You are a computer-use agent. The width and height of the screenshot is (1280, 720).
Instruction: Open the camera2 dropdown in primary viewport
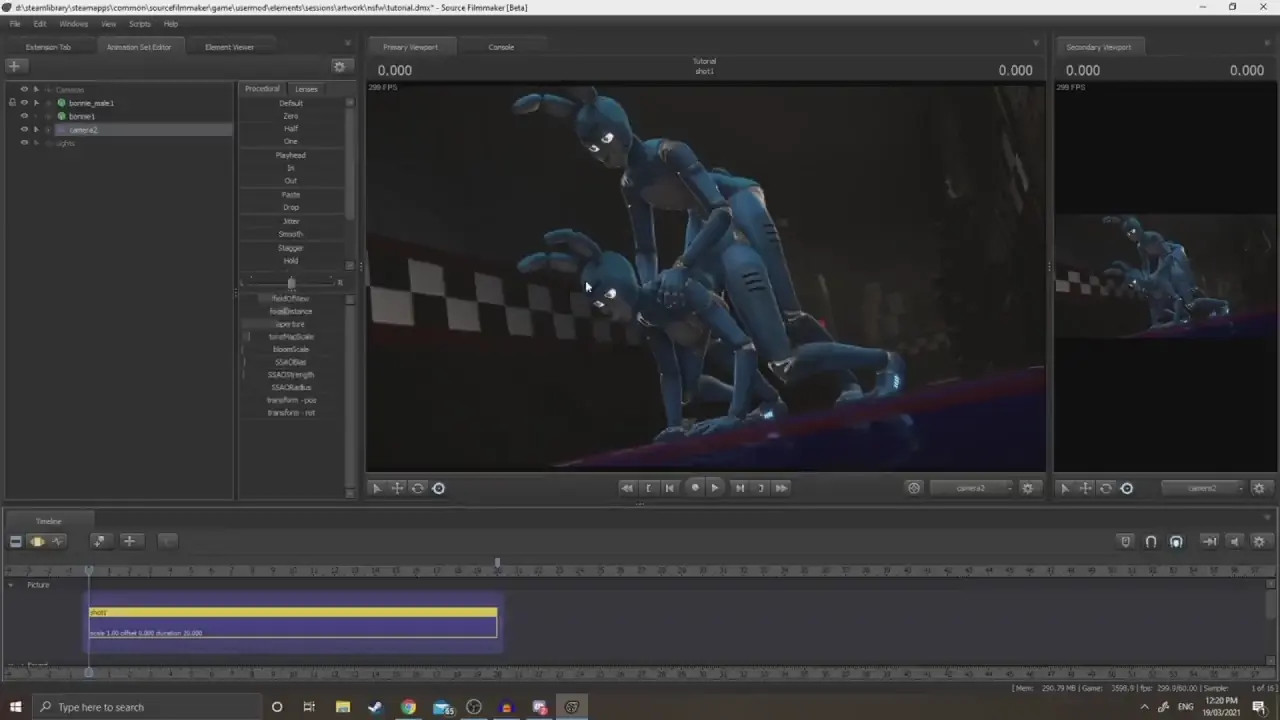pos(971,488)
